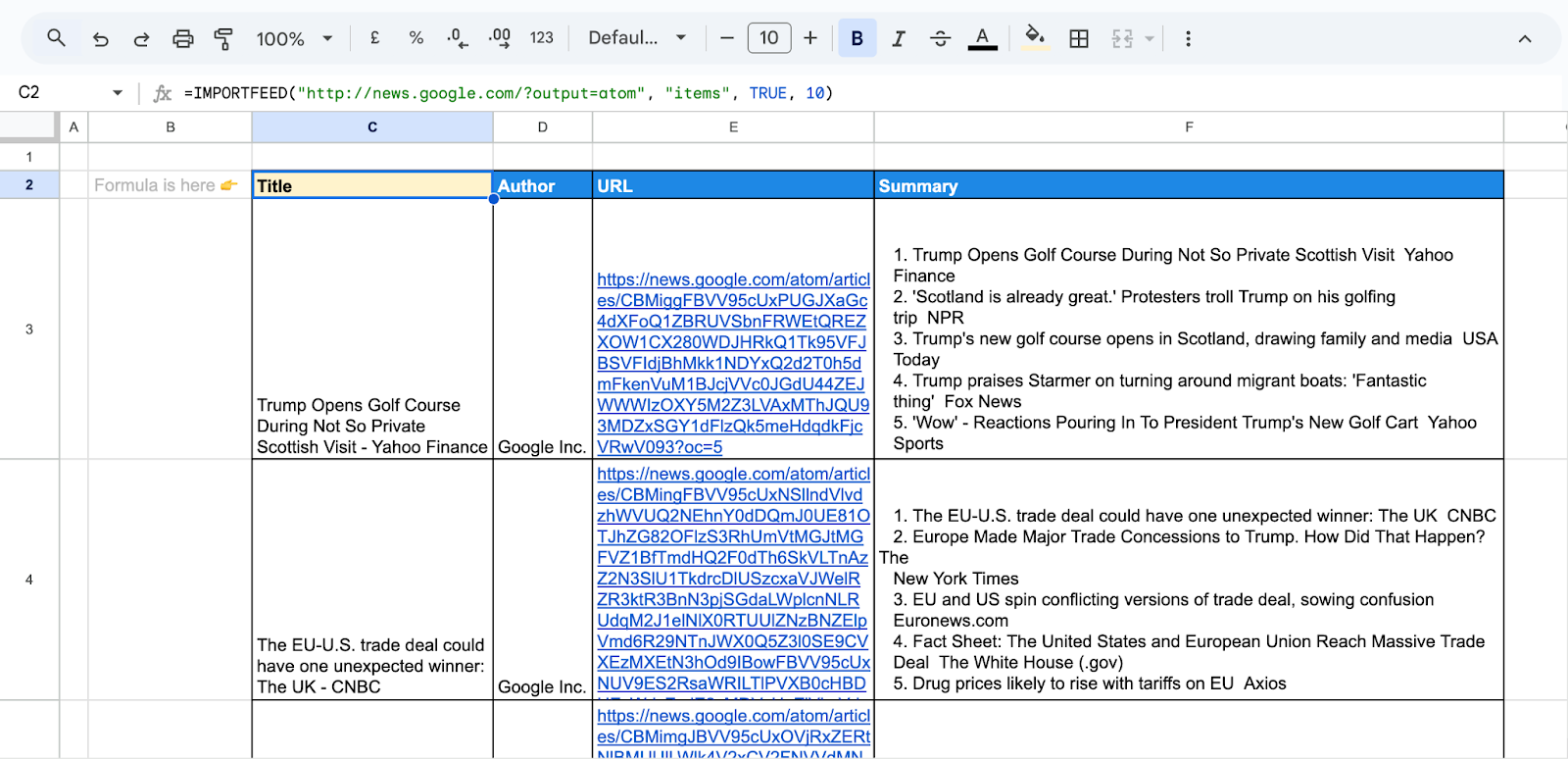This screenshot has height=759, width=1568.
Task: Toggle bold formatting
Action: (x=857, y=38)
